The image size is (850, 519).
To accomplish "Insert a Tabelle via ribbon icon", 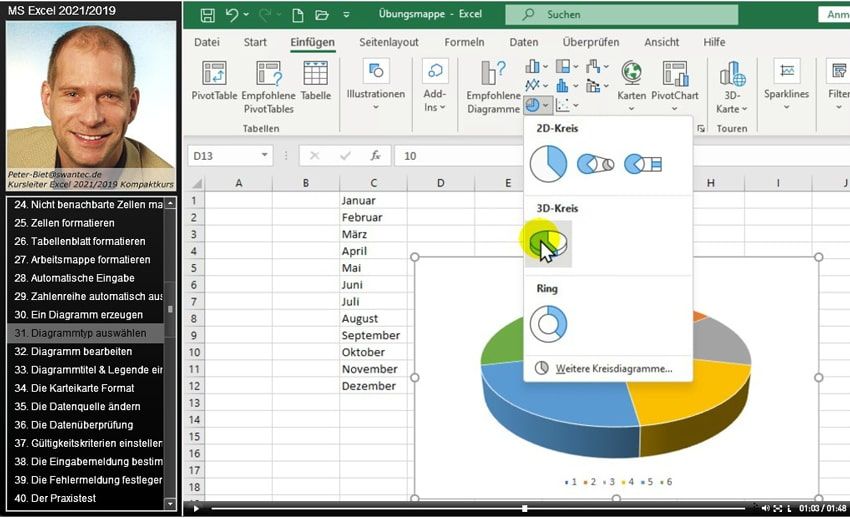I will (315, 74).
